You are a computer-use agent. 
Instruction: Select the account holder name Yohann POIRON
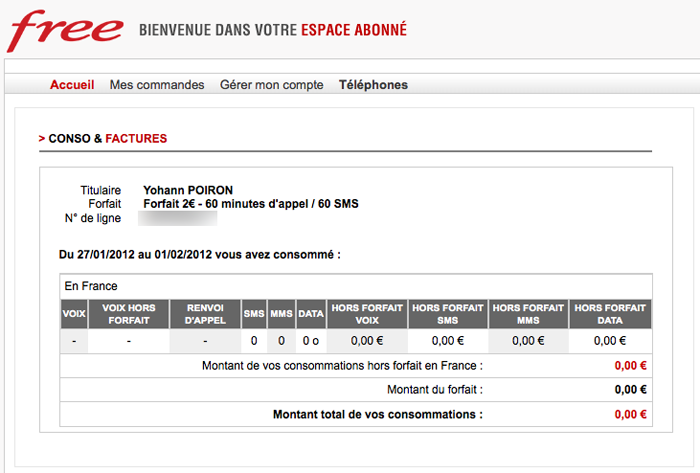click(x=195, y=189)
